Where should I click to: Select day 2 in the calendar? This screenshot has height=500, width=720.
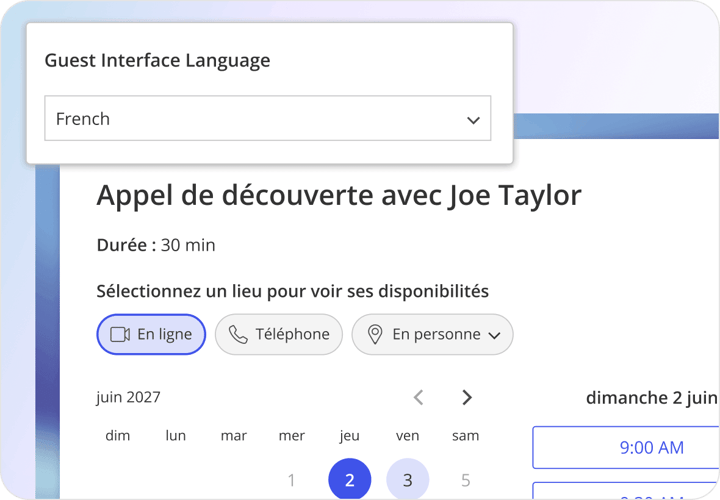[x=349, y=479]
